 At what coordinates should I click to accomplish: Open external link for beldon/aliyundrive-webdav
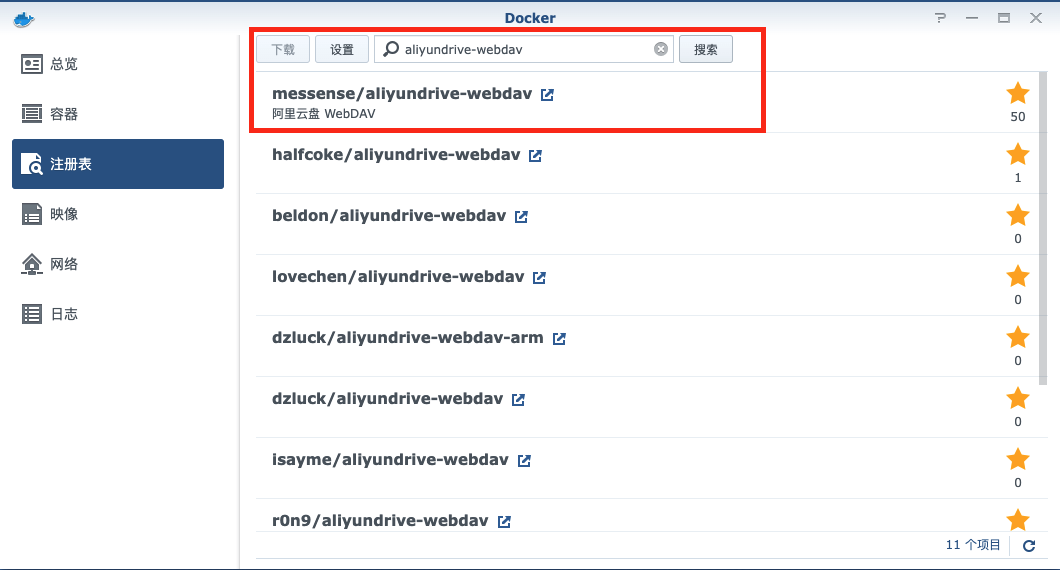[521, 216]
